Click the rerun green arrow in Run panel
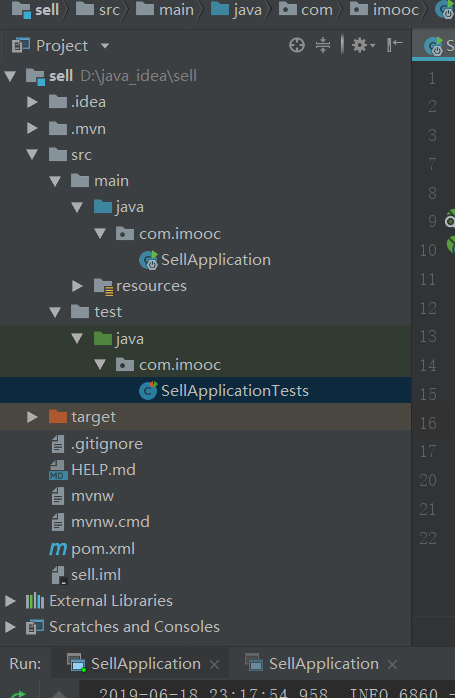The width and height of the screenshot is (455, 698). click(x=18, y=694)
